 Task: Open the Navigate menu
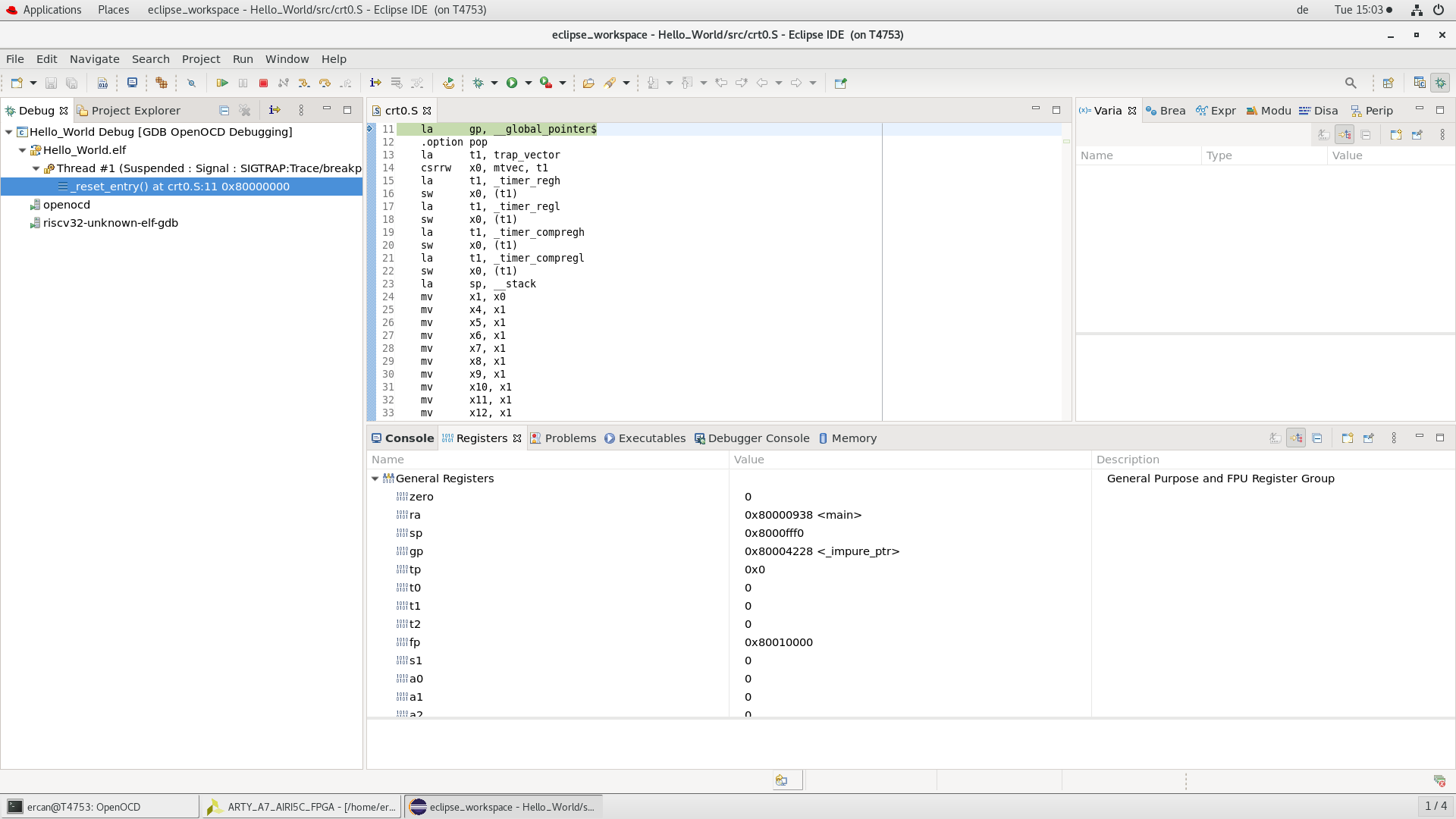coord(95,59)
